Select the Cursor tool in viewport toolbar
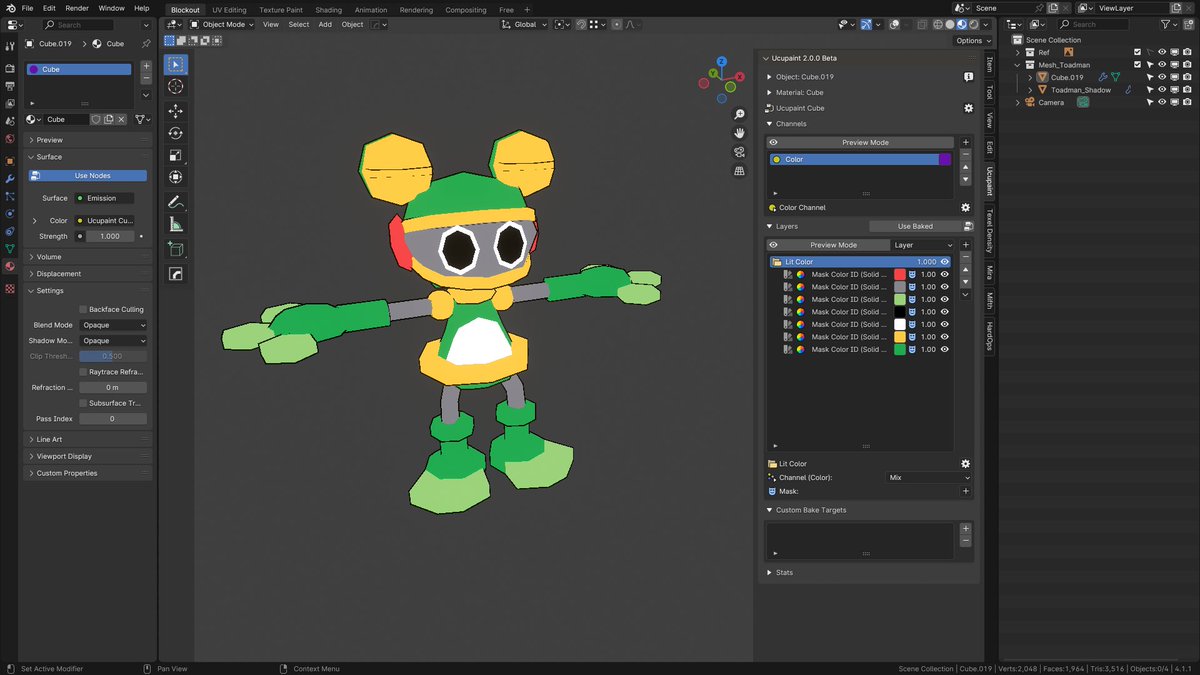Image resolution: width=1200 pixels, height=675 pixels. 176,87
